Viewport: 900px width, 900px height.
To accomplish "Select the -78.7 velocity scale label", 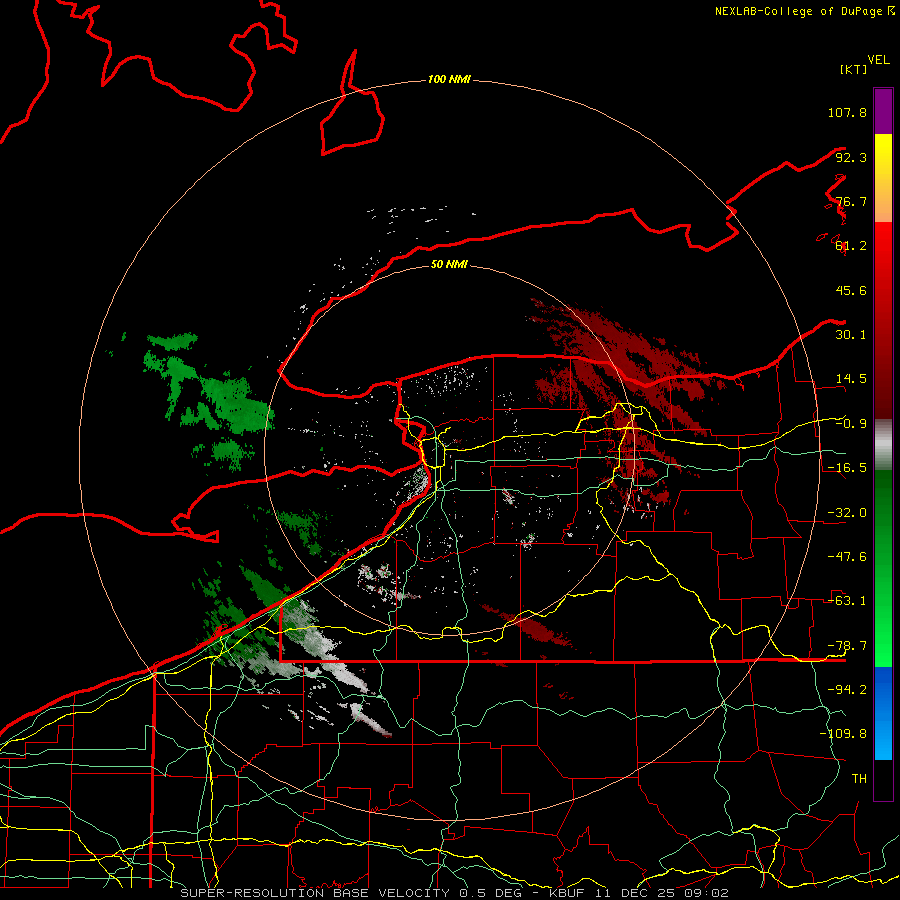I will pyautogui.click(x=847, y=646).
